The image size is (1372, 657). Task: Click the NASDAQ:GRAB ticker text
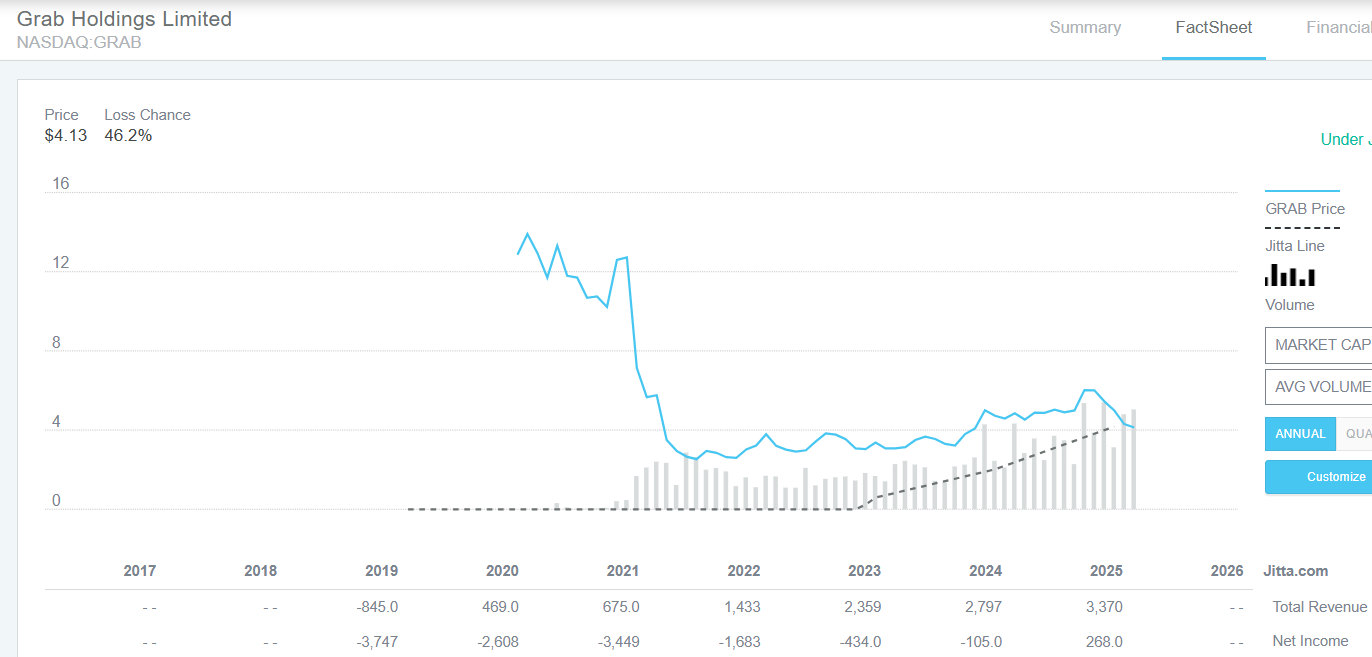[79, 43]
